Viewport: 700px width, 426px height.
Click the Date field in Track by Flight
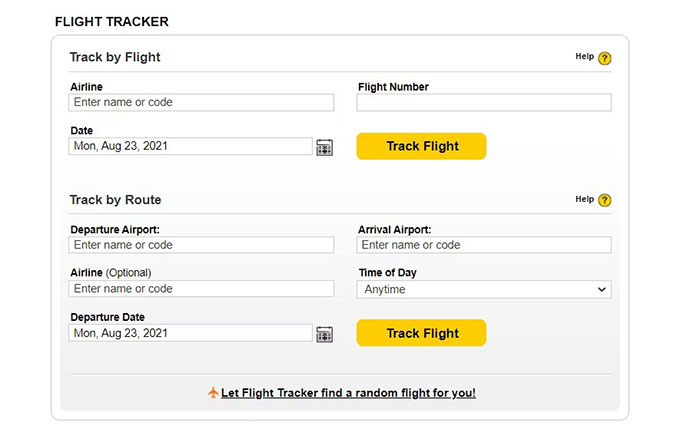(191, 146)
